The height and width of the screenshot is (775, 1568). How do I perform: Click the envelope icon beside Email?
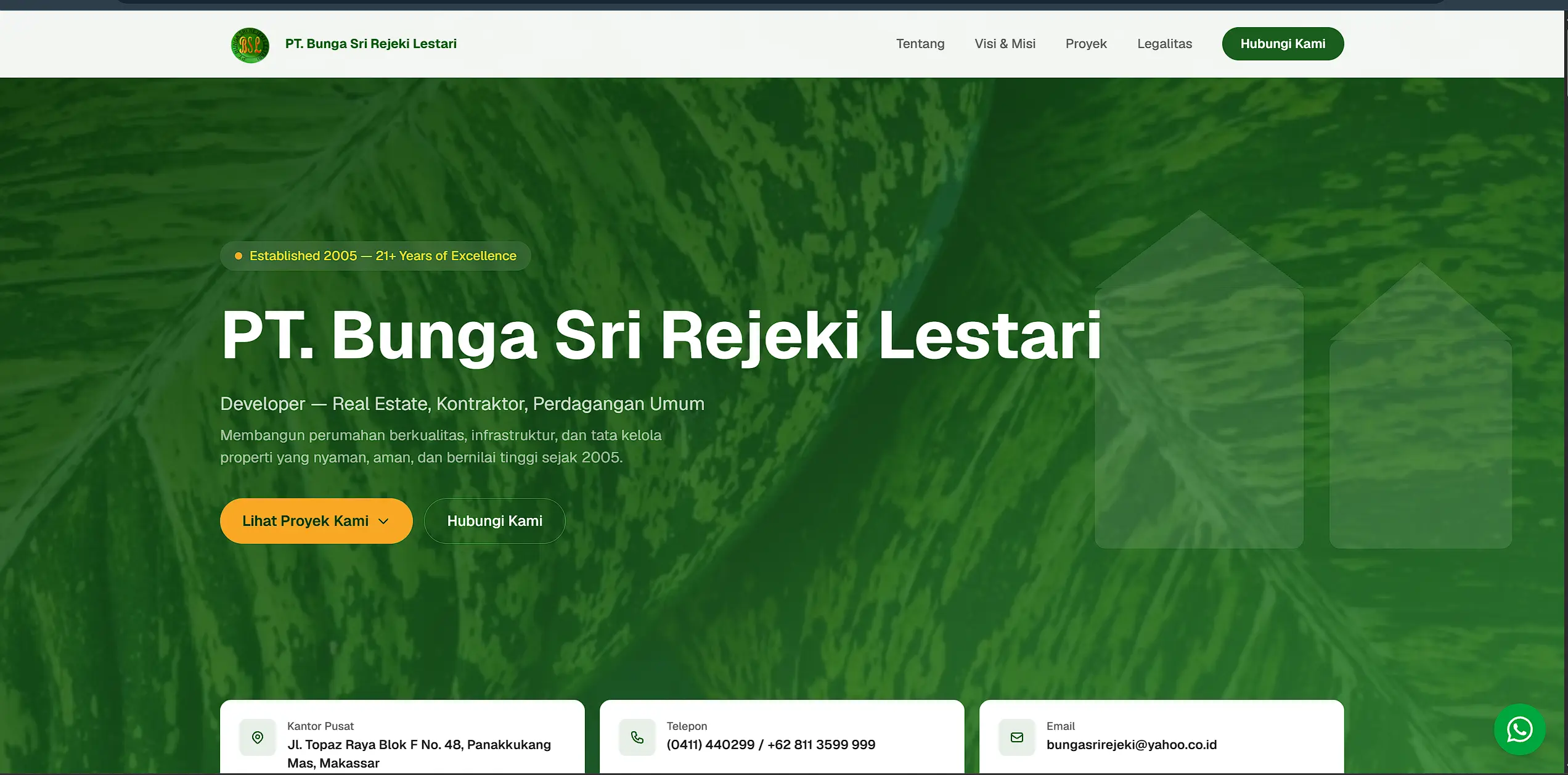pos(1017,737)
